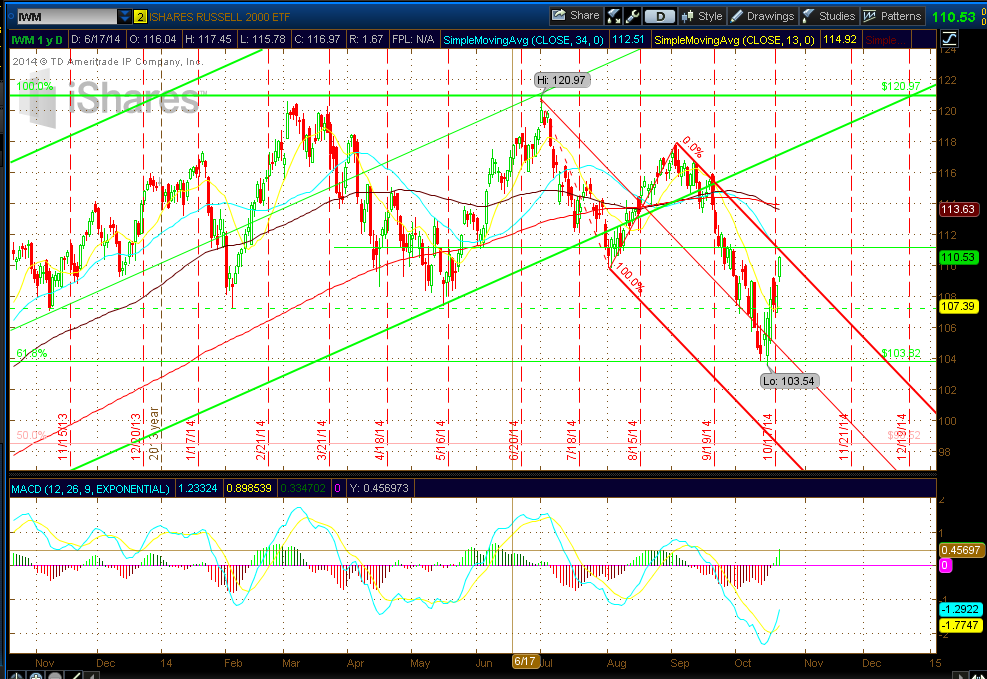Click the left arrow expander at bottom

[92, 676]
